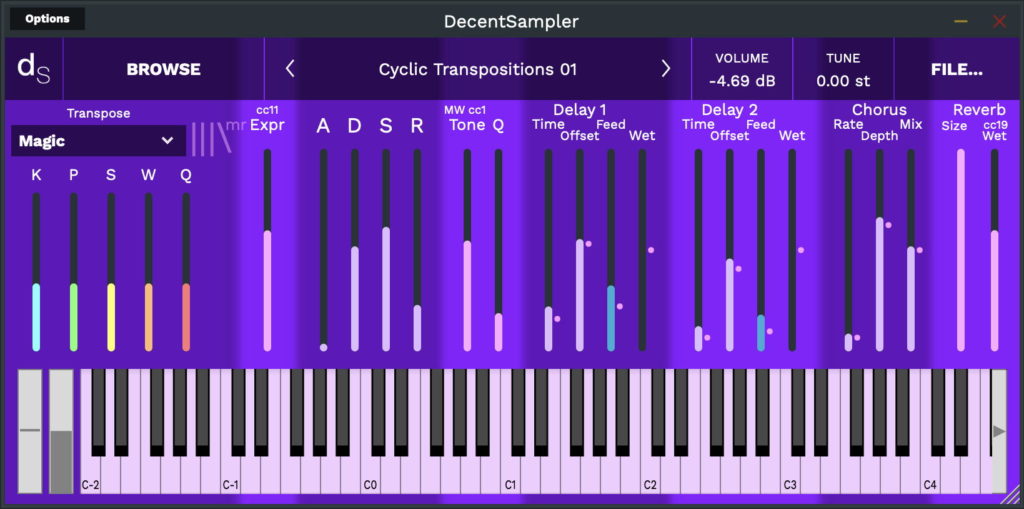Viewport: 1024px width, 509px height.
Task: Adjust the MW cc1 Tone slider
Action: [467, 250]
